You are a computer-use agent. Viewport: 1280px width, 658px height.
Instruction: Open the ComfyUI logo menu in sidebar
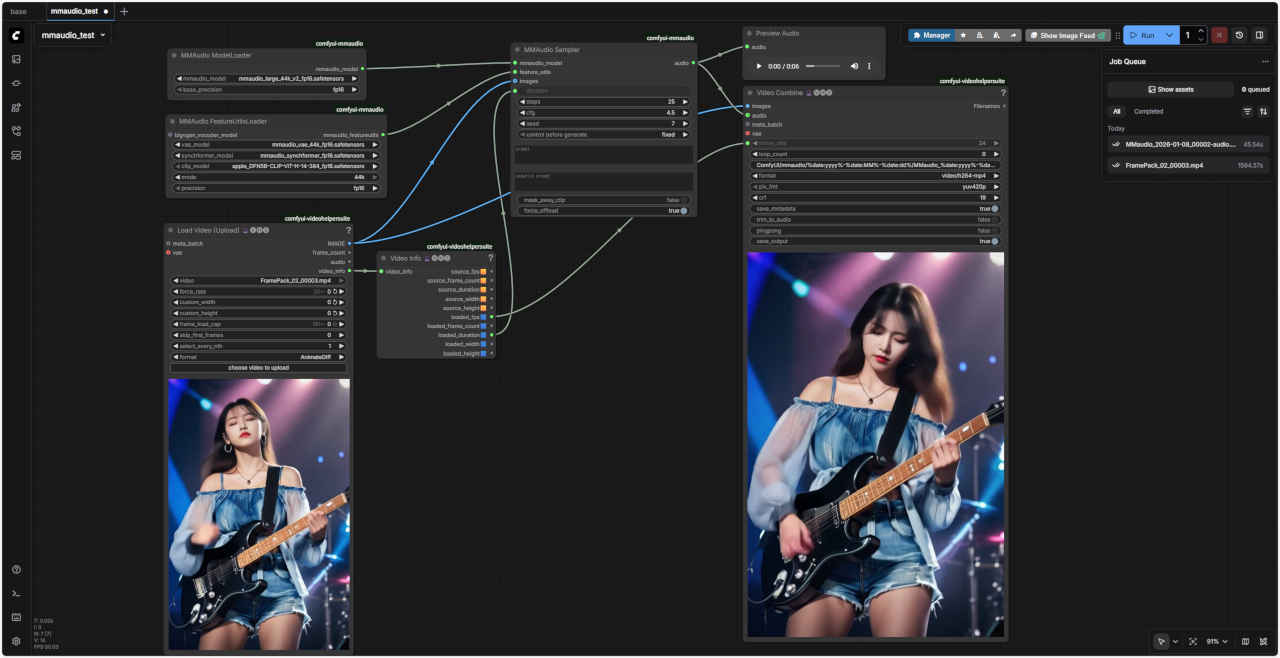pyautogui.click(x=16, y=35)
